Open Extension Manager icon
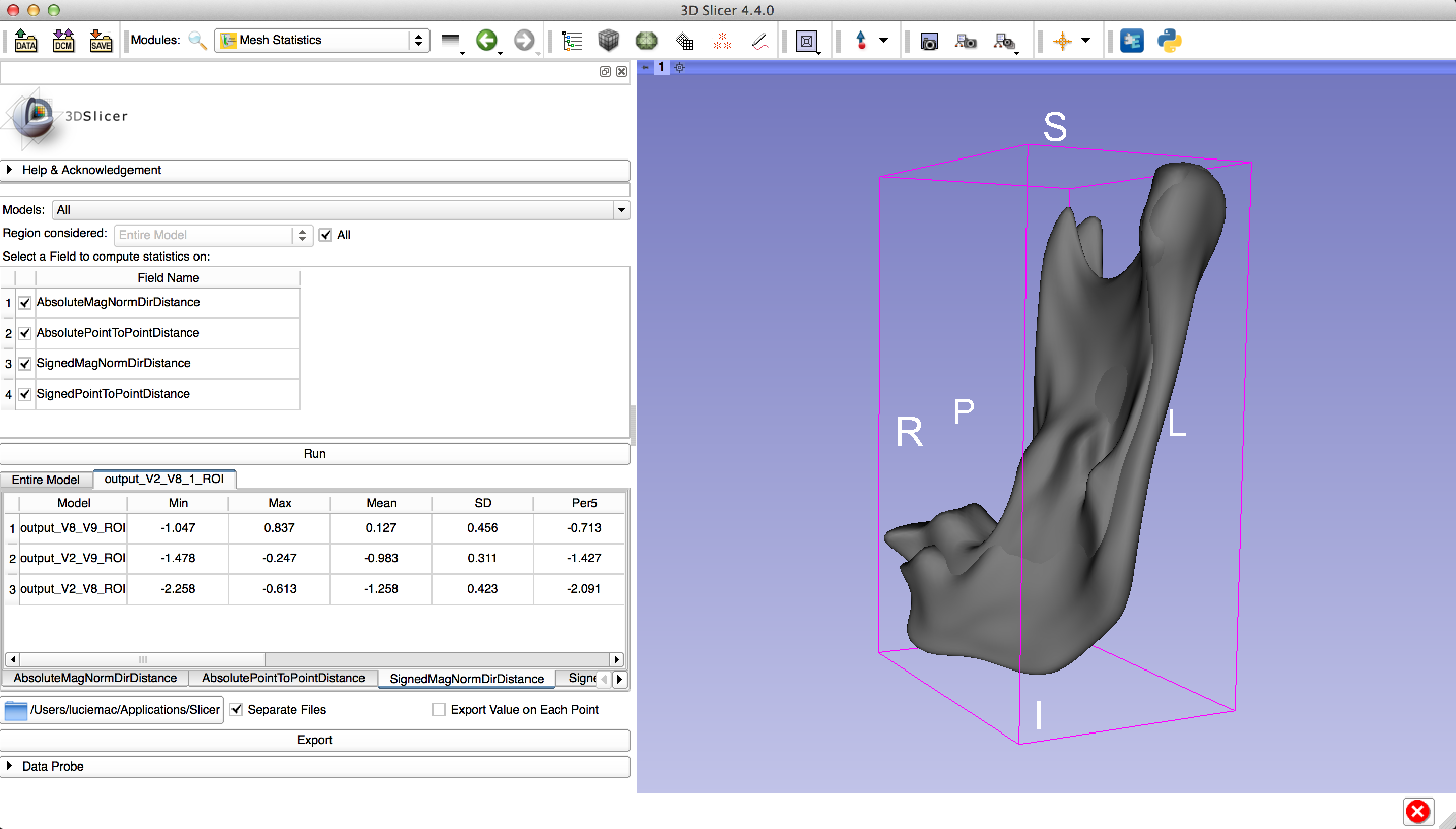Image resolution: width=1456 pixels, height=829 pixels. point(1131,41)
